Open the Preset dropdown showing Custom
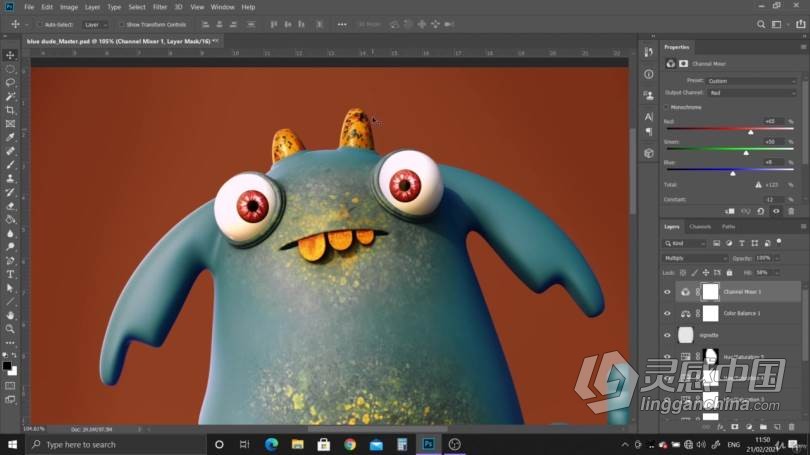Viewport: 810px width, 455px height. coord(751,81)
